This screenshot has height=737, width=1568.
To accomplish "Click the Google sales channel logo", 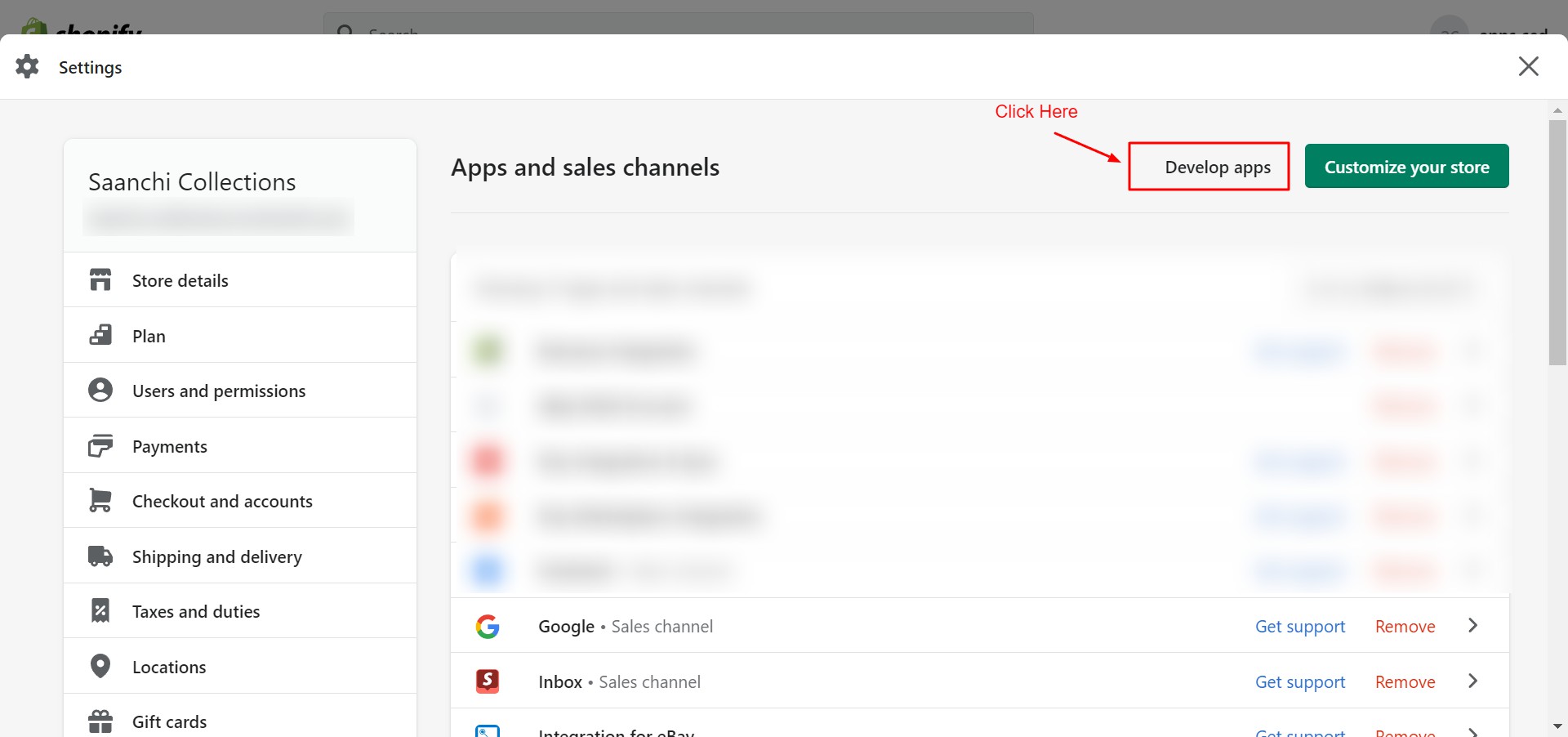I will (x=488, y=627).
